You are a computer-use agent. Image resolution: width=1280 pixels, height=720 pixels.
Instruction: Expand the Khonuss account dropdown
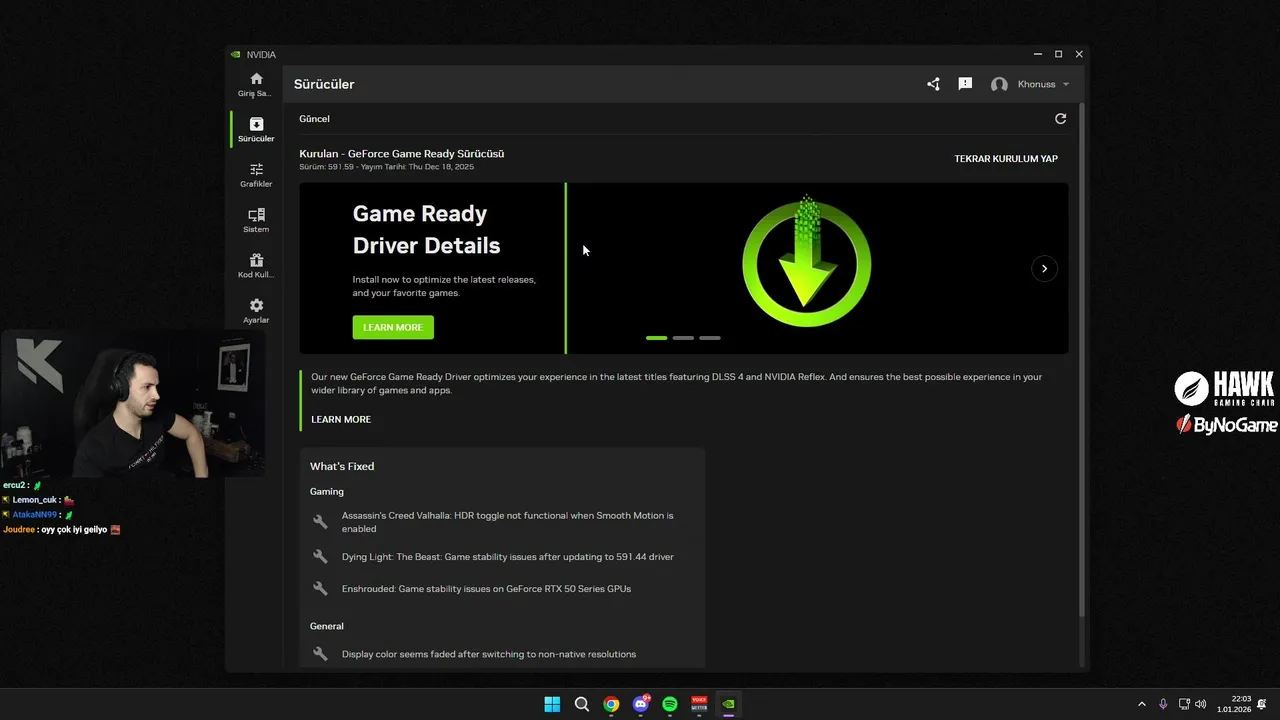(1066, 84)
